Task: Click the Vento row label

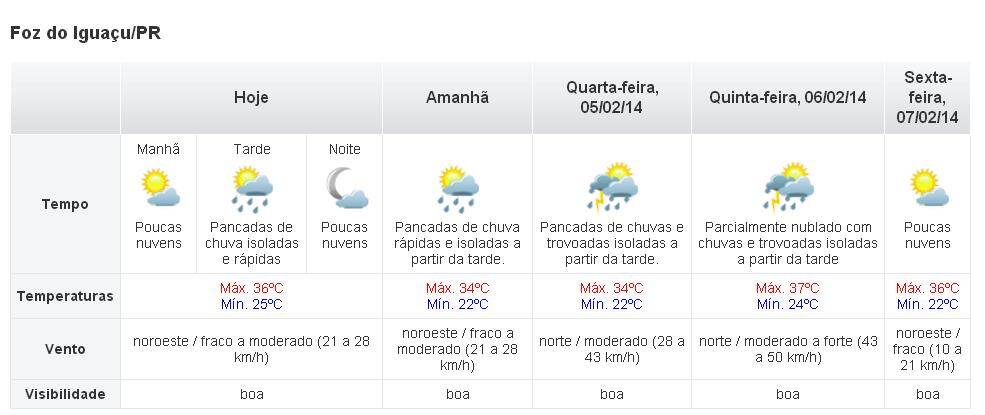Action: (65, 349)
